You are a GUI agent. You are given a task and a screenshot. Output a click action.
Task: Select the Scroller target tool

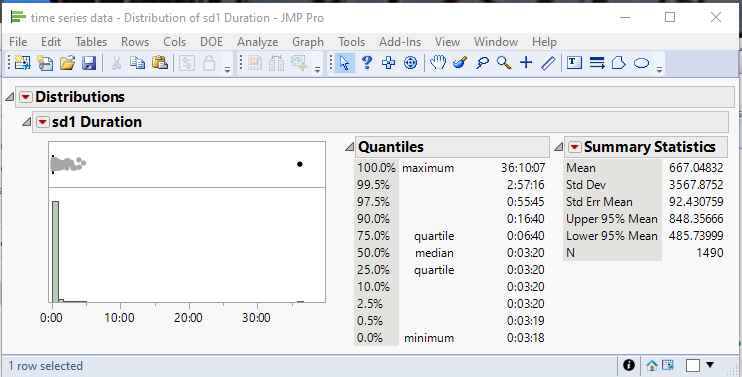coord(410,63)
